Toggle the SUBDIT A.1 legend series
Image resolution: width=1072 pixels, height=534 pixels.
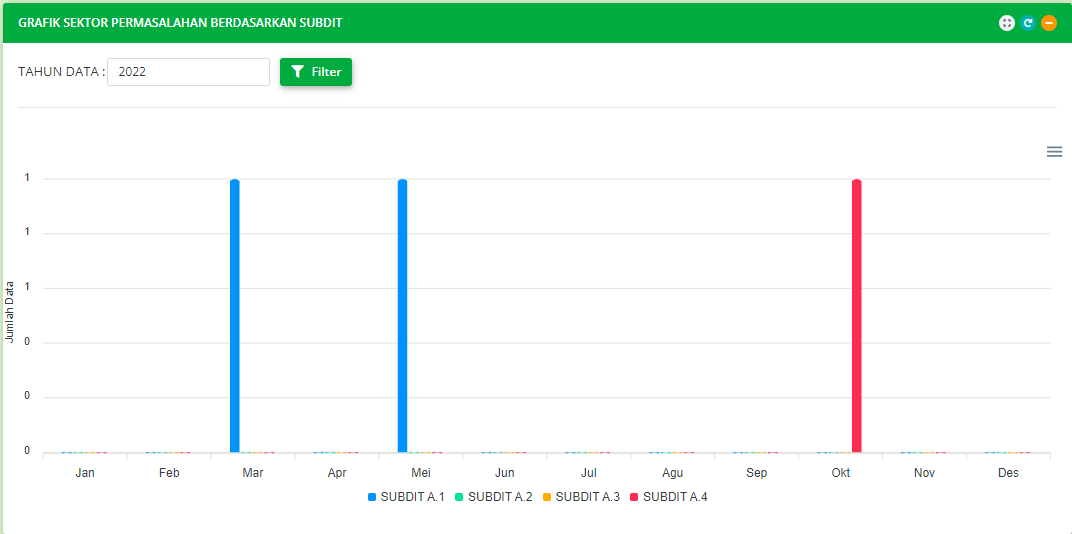coord(406,497)
